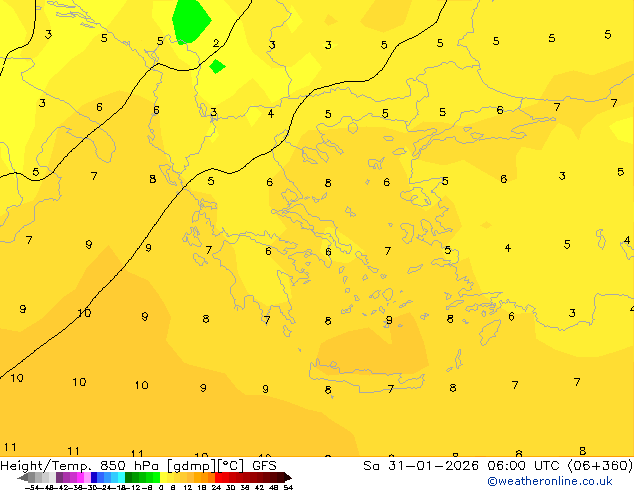Click the "850 hPa" pressure level label

[x=129, y=466]
